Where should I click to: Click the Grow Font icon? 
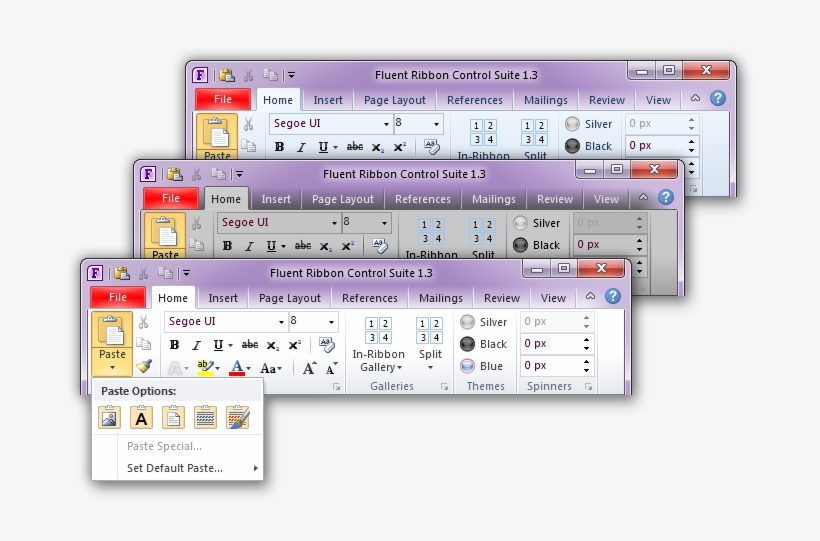(309, 368)
